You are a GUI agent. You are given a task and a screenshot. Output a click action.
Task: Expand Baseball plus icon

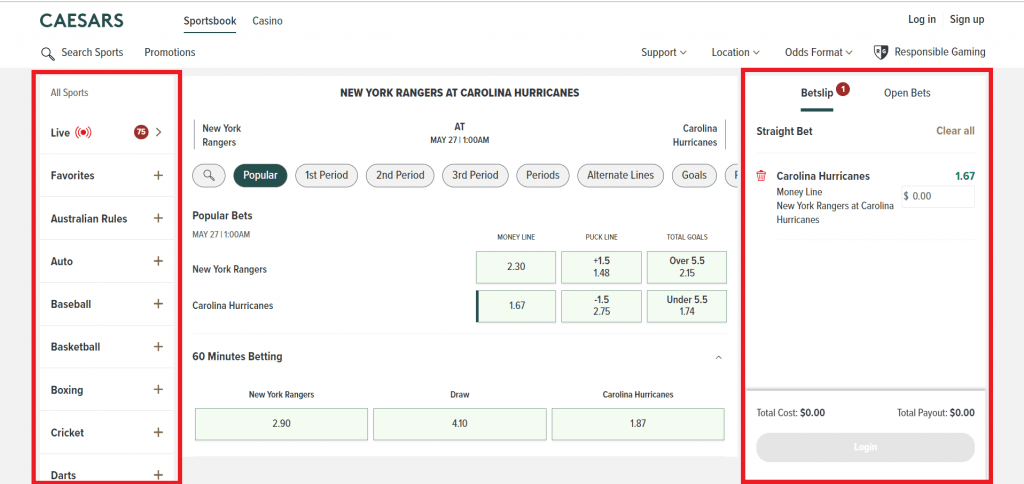[x=158, y=304]
